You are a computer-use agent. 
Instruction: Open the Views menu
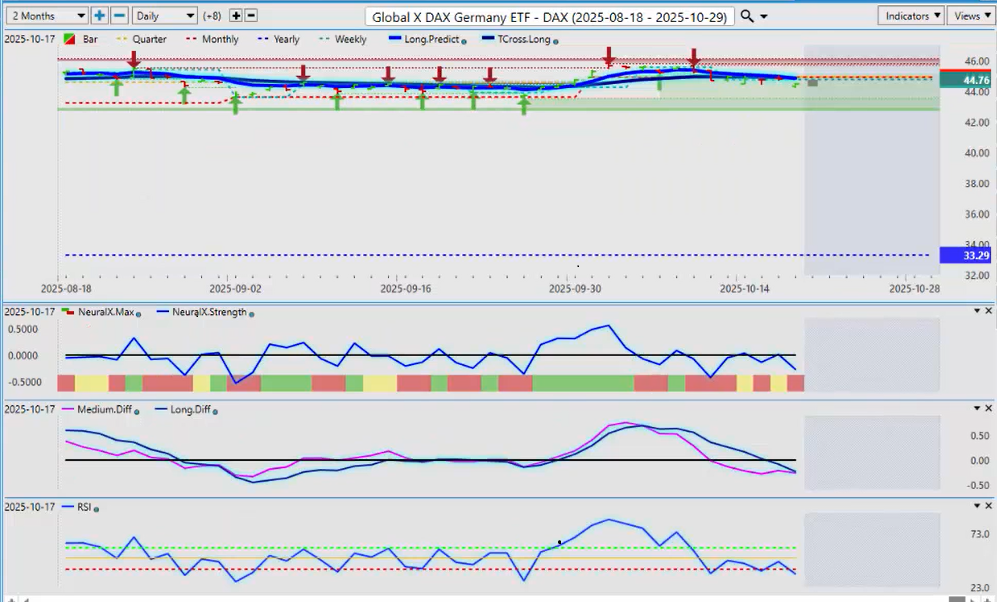point(970,16)
